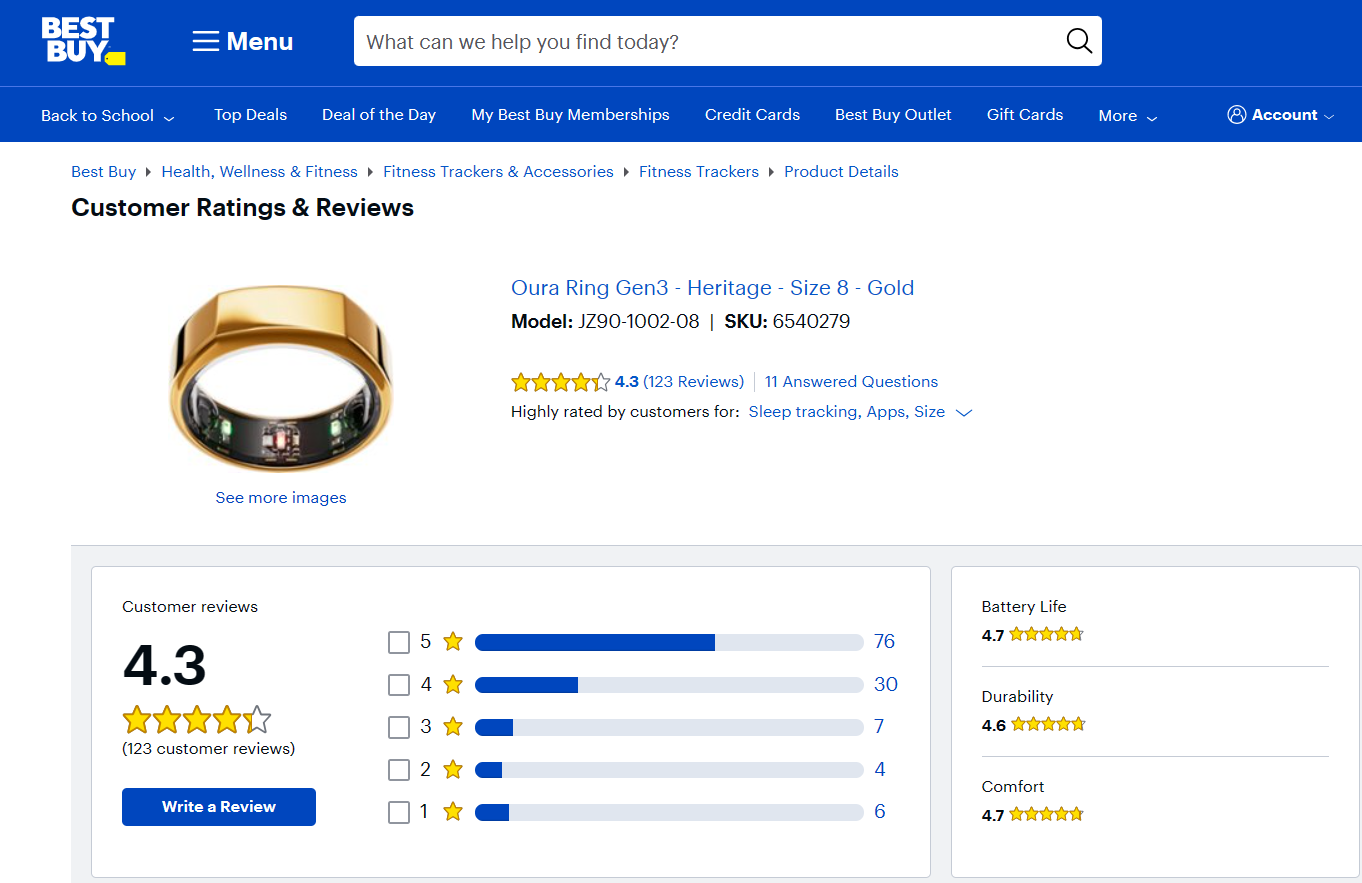Click the 5-star row star icon

coord(453,641)
